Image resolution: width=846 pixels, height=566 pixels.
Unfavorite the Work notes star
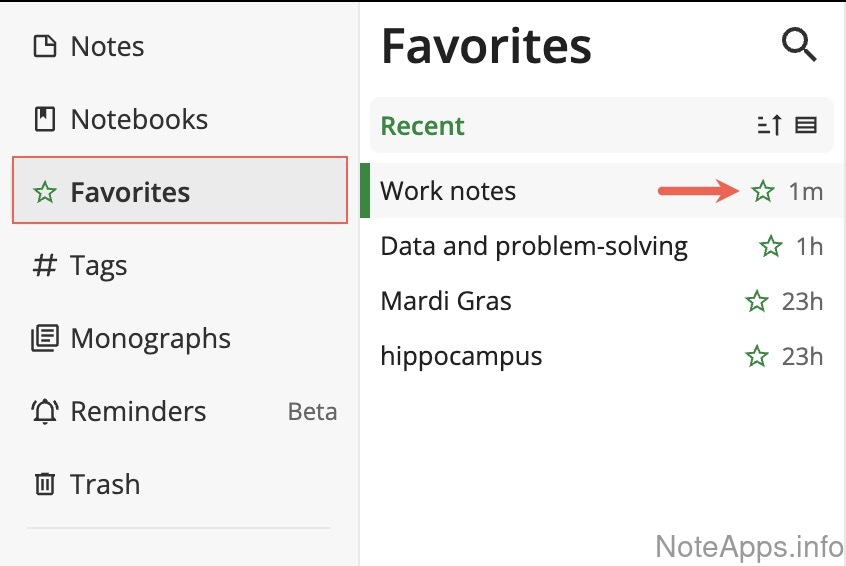click(x=763, y=192)
